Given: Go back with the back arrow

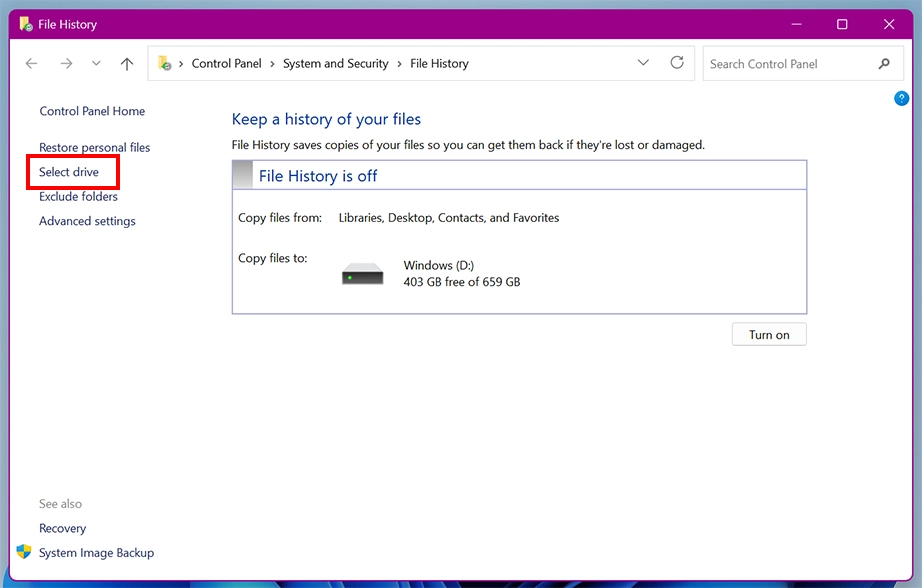Looking at the screenshot, I should pos(32,64).
